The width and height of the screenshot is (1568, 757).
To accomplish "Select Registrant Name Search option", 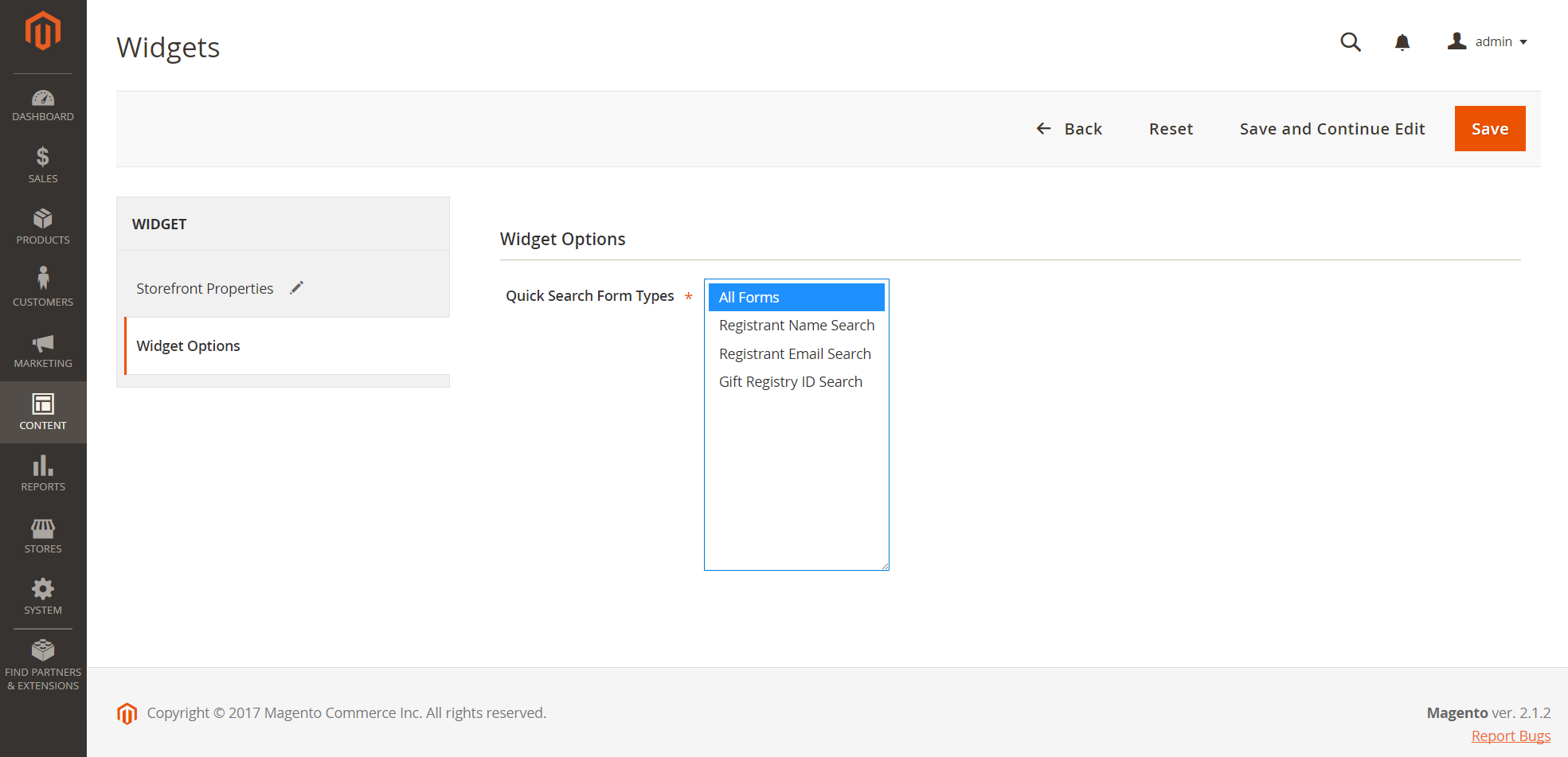I will (796, 326).
